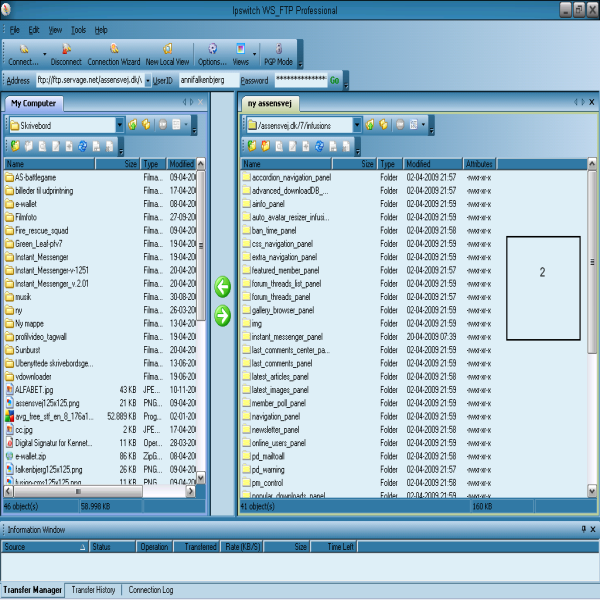
Task: Expand view mode arrow in My Computer pane
Action: coord(186,125)
